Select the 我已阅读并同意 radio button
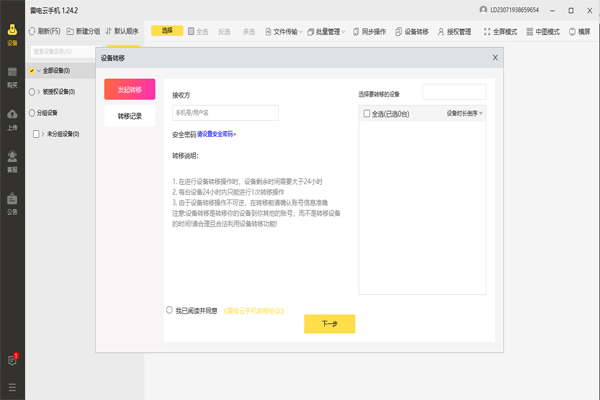Viewport: 600px width, 400px height. [169, 311]
